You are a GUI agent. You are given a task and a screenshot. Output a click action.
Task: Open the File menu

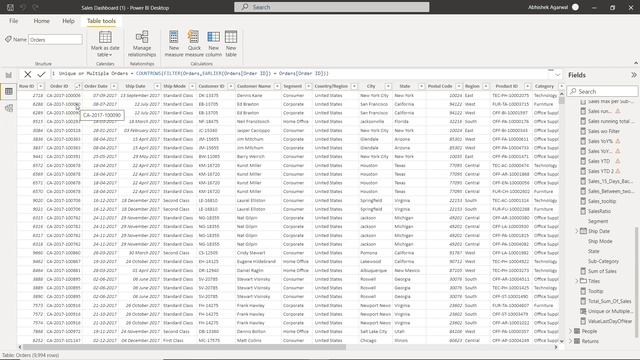pyautogui.click(x=13, y=21)
